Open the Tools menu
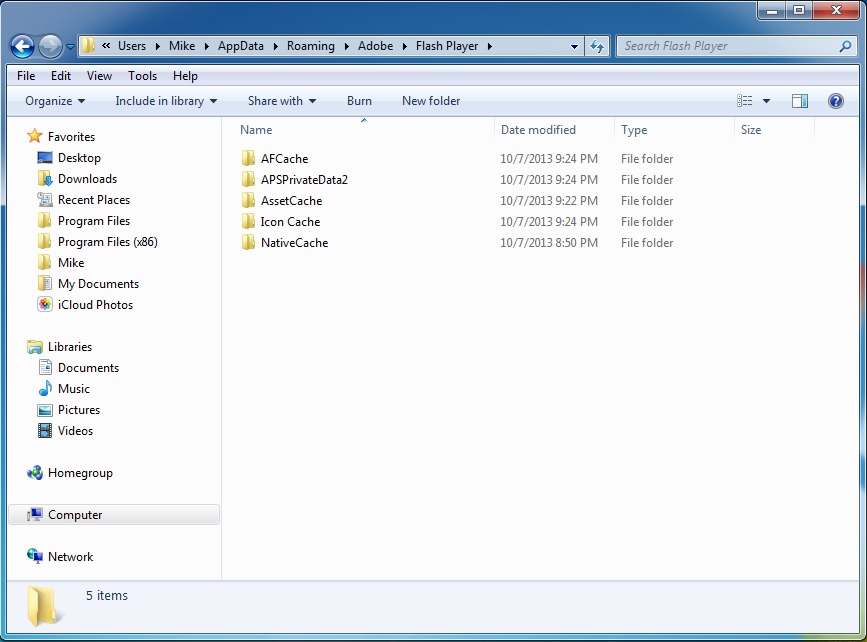This screenshot has height=642, width=867. point(142,75)
